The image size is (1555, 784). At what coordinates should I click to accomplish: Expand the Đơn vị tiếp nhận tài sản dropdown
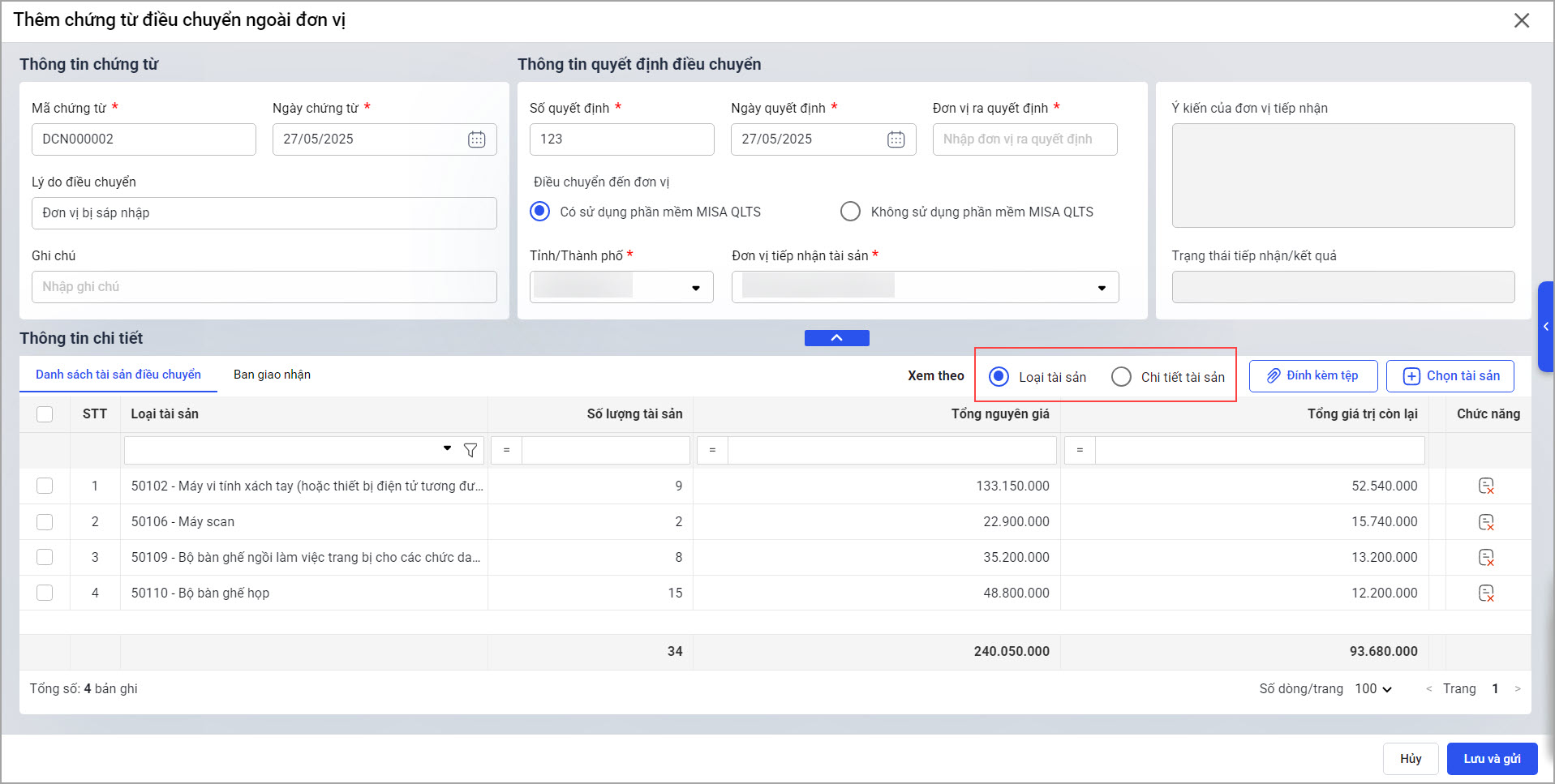[x=1101, y=288]
